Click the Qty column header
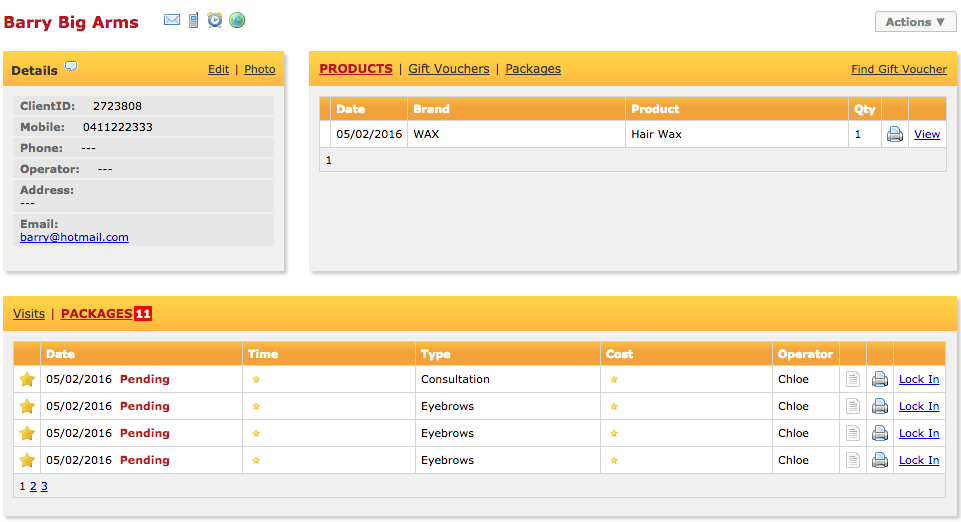Viewport: 961px width, 522px height. click(865, 109)
